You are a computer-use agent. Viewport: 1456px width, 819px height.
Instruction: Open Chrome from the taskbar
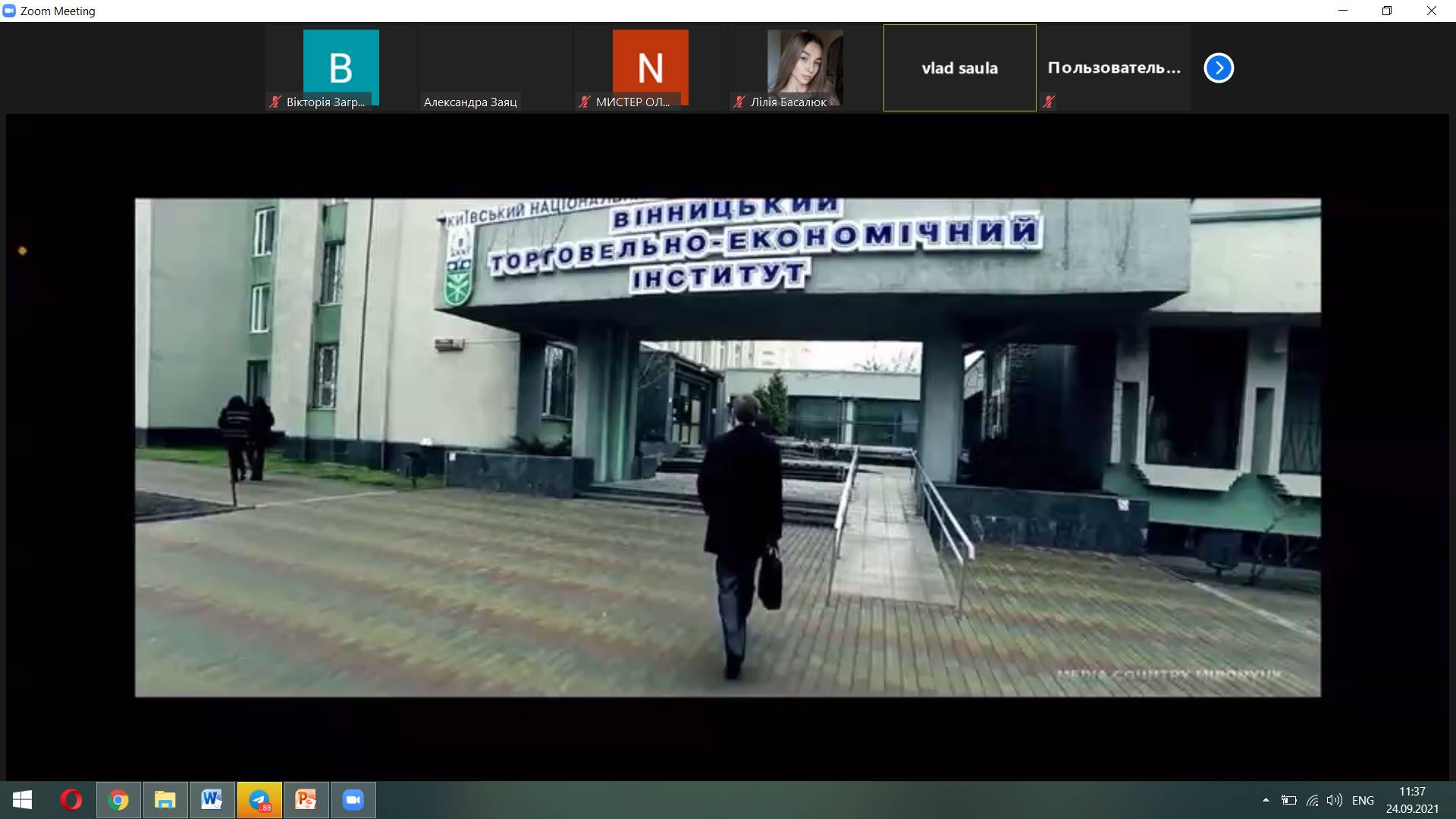click(x=118, y=800)
